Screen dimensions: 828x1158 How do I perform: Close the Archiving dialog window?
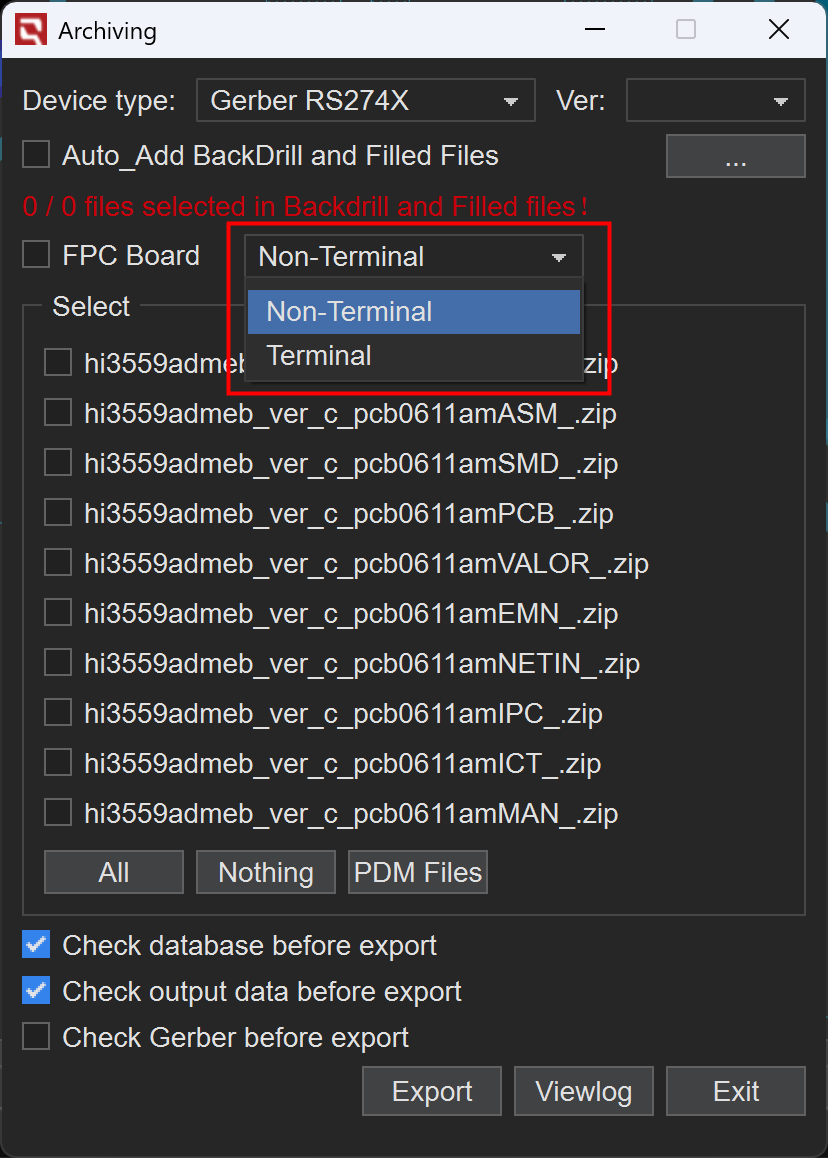(778, 30)
